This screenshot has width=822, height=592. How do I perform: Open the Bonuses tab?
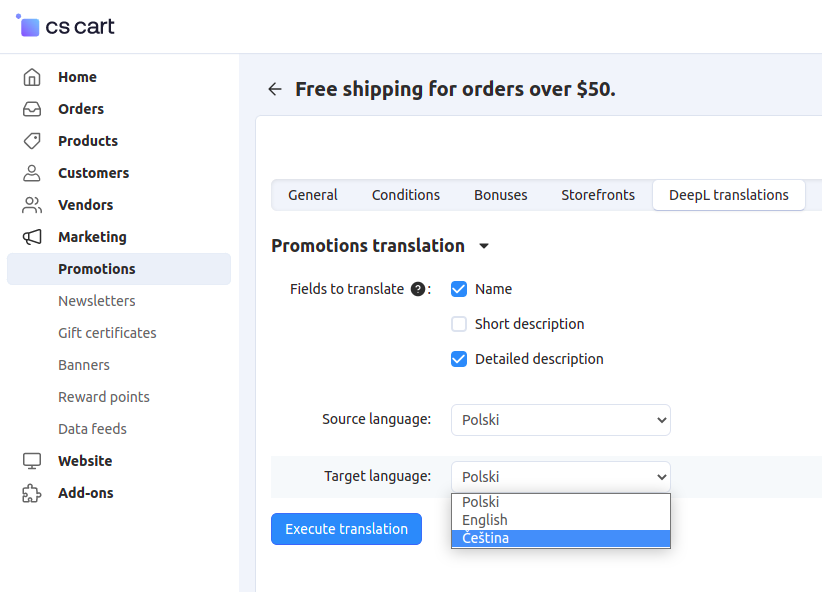[x=501, y=195]
